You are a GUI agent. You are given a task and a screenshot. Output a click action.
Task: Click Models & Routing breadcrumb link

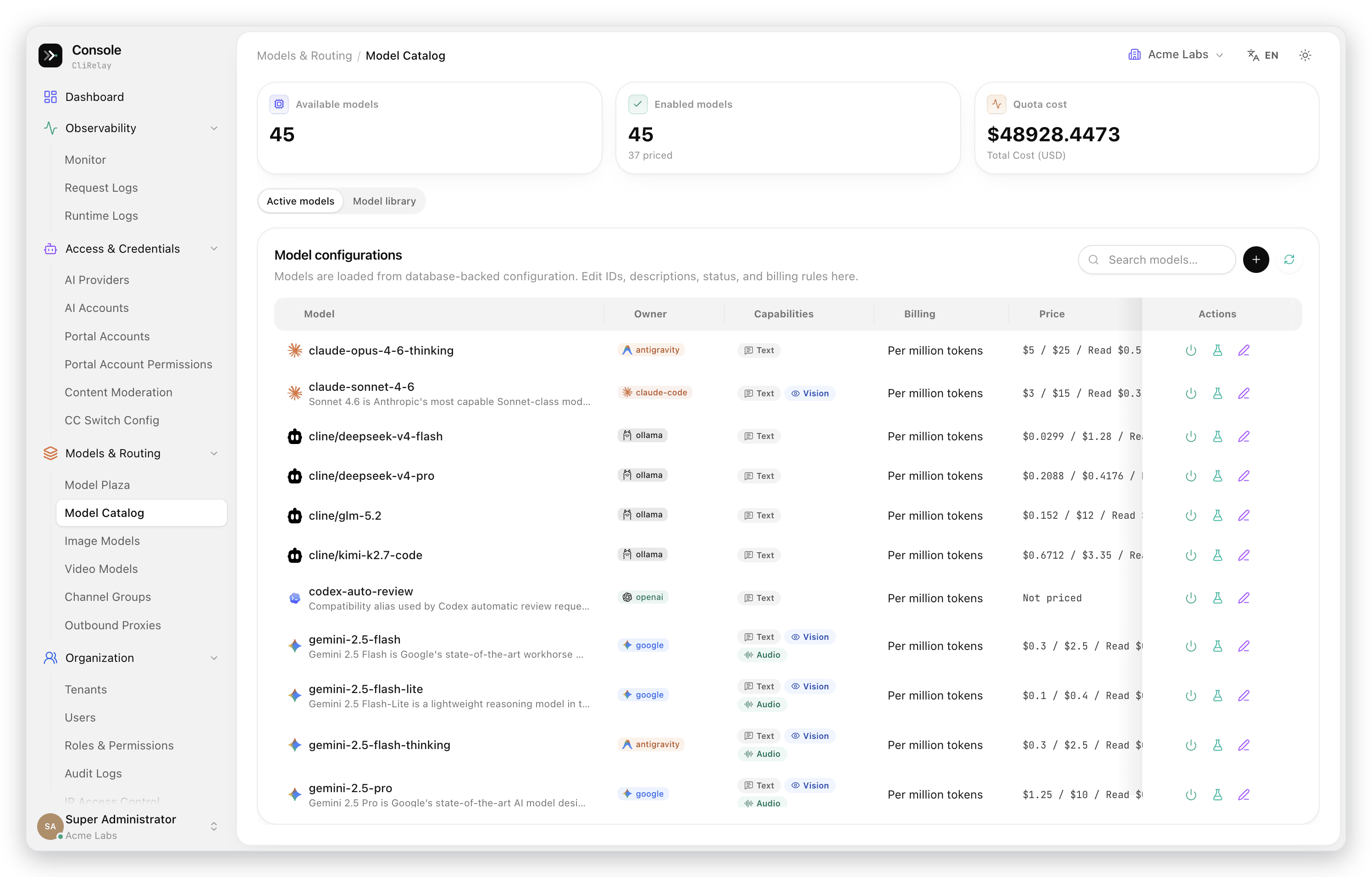[x=304, y=56]
